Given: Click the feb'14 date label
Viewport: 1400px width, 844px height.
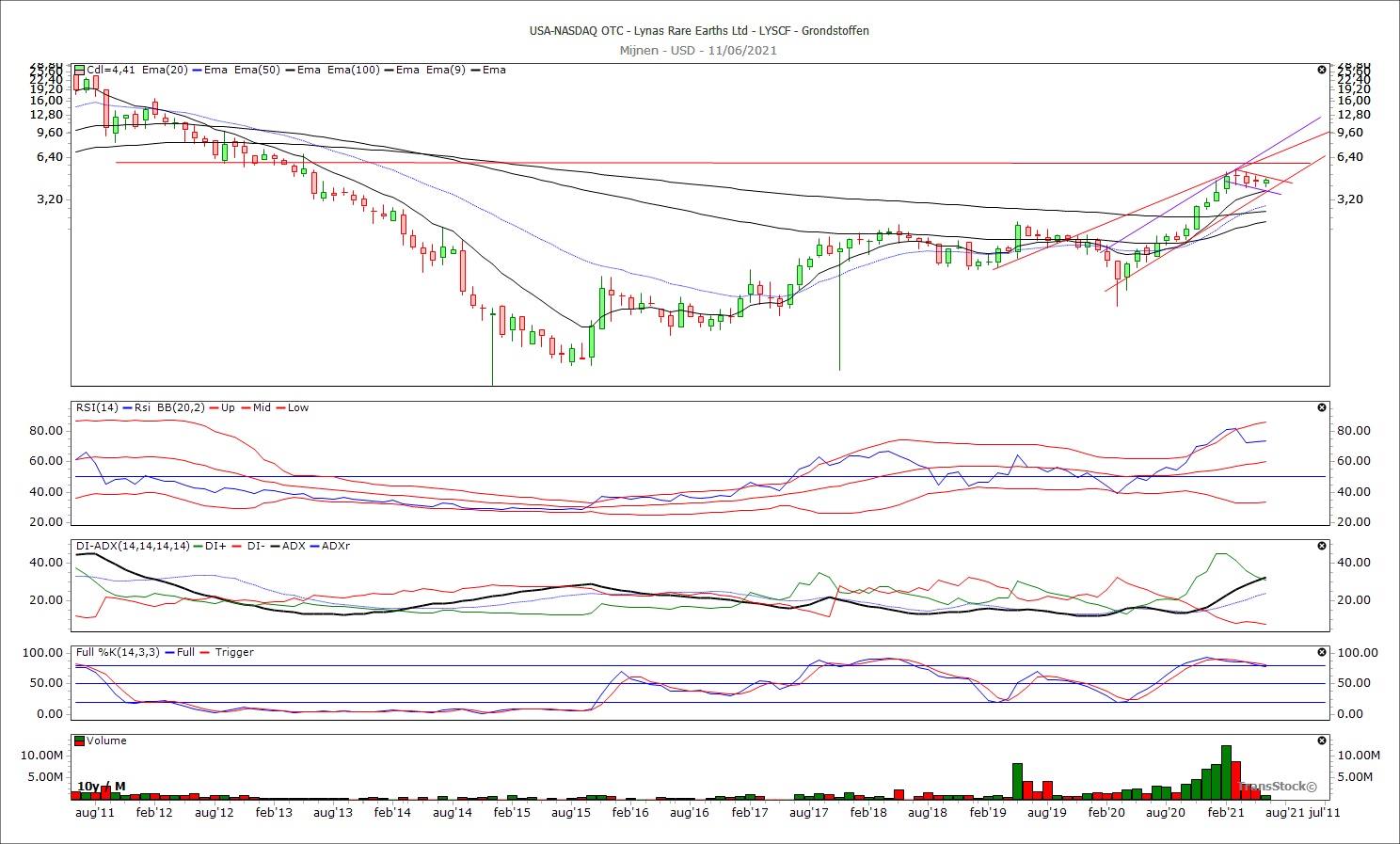Looking at the screenshot, I should (392, 812).
